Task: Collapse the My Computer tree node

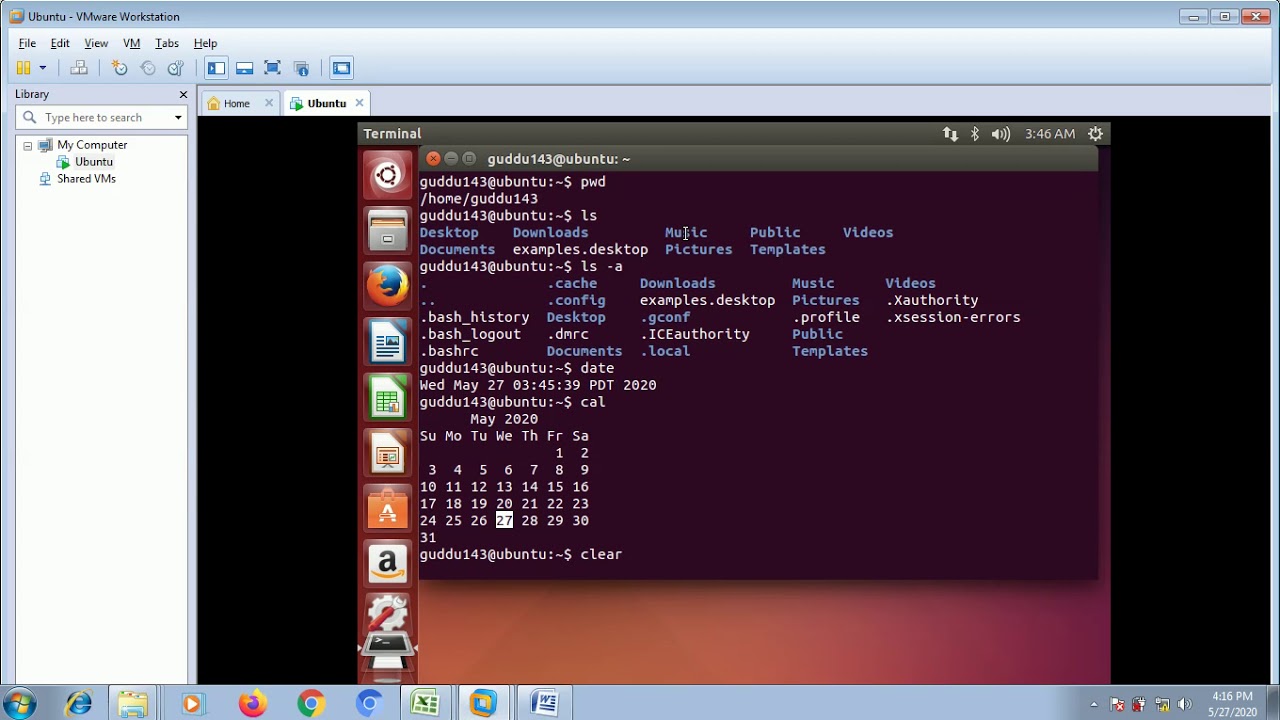Action: click(28, 145)
